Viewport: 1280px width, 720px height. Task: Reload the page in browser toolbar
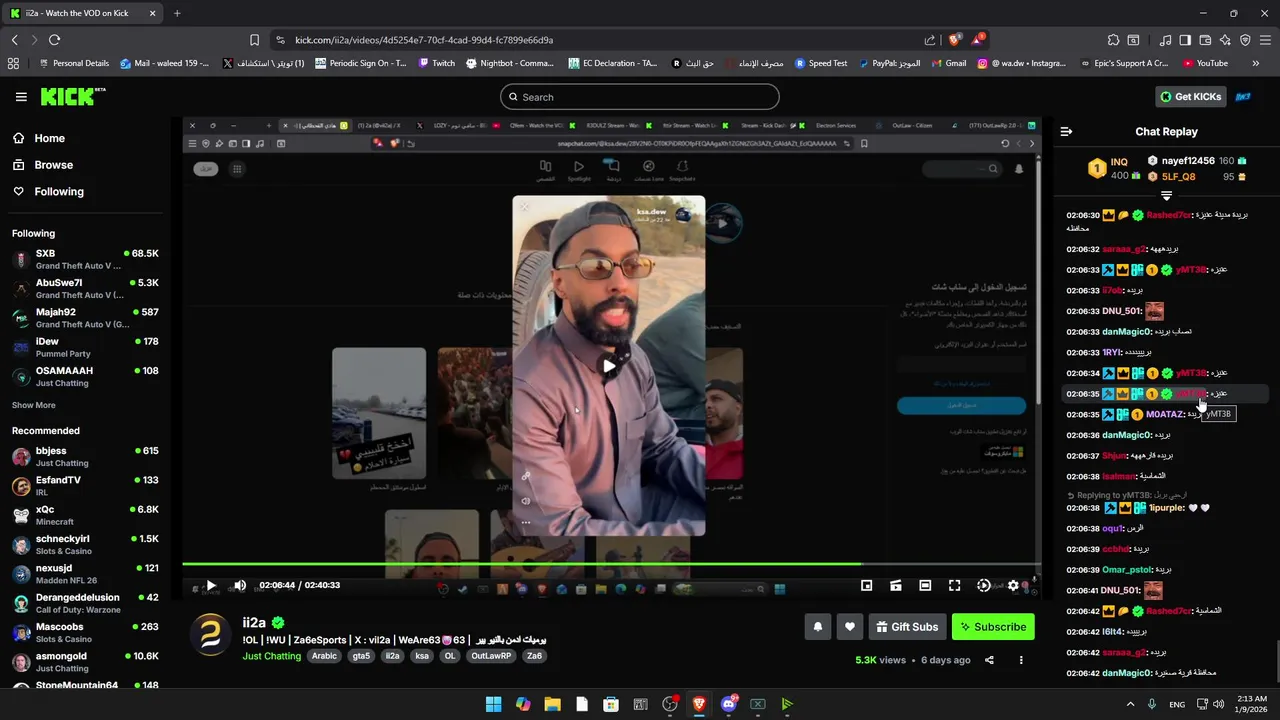click(54, 40)
